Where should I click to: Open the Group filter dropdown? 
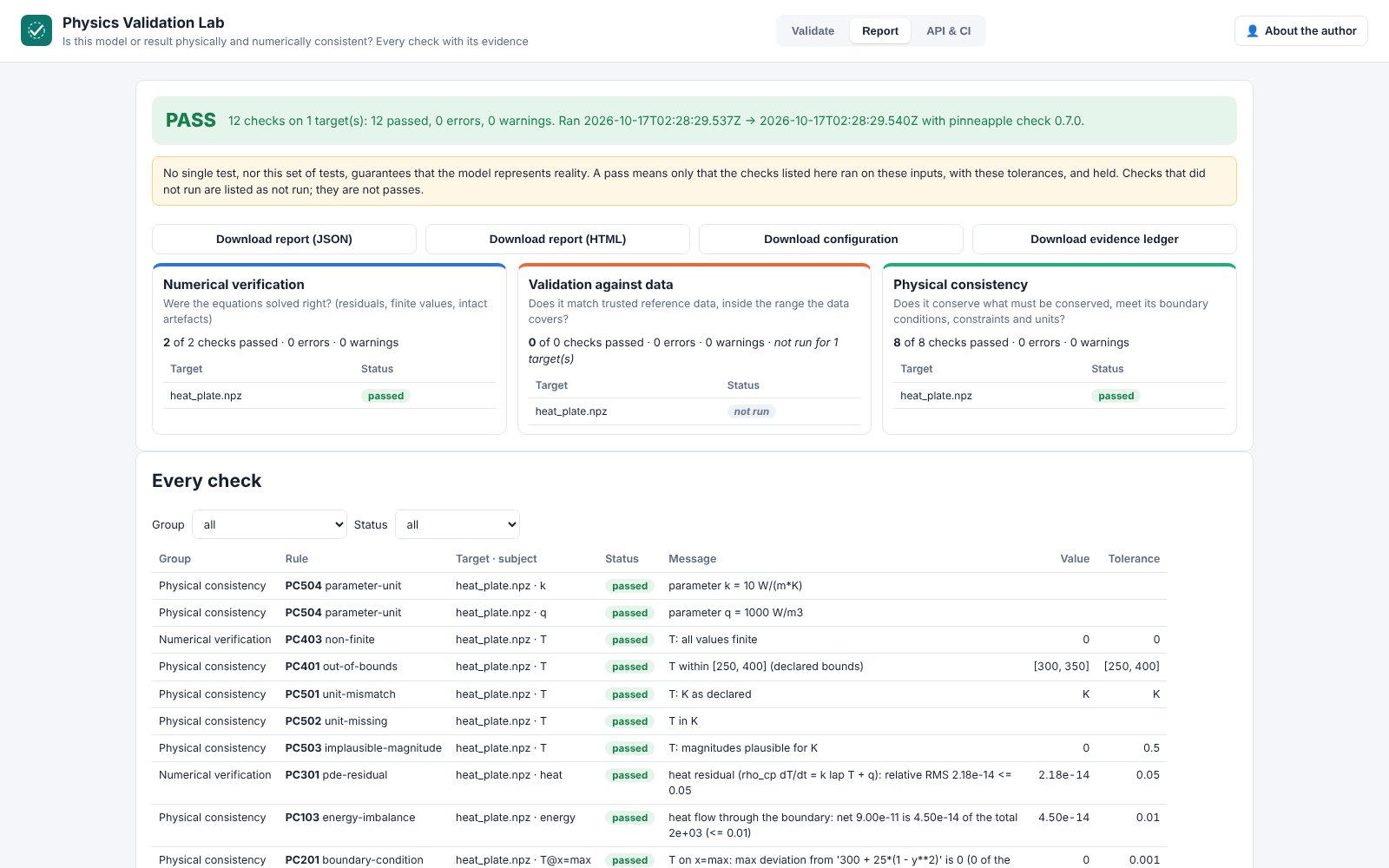tap(269, 524)
